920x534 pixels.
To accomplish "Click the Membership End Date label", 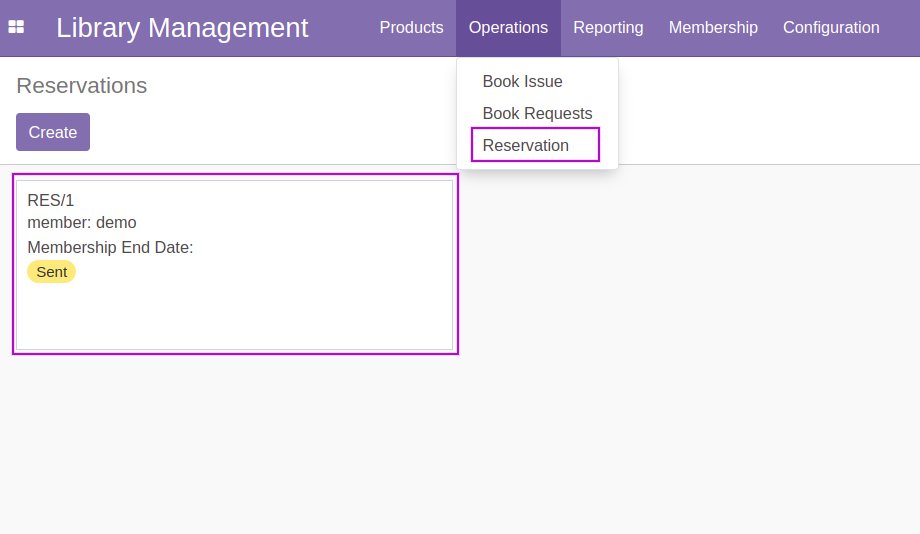I will 110,248.
